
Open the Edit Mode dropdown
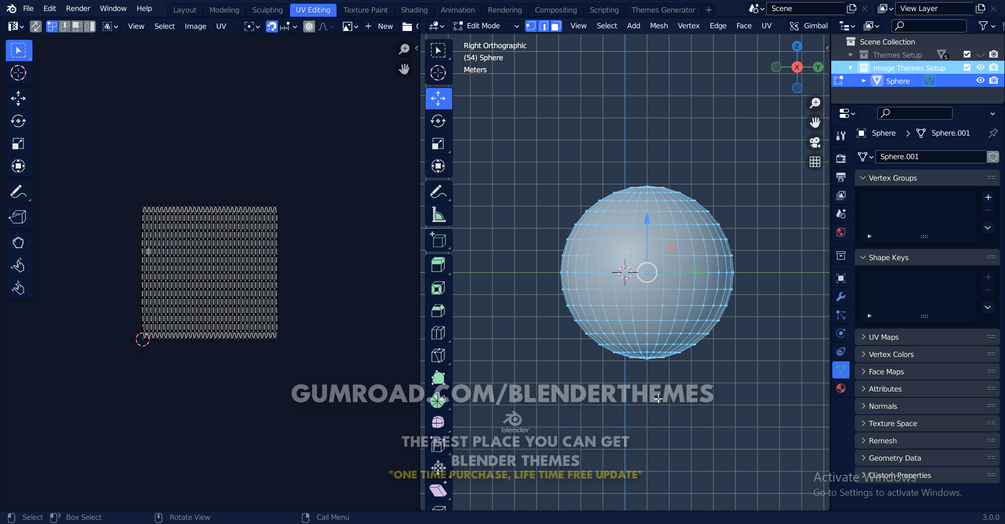(x=486, y=26)
